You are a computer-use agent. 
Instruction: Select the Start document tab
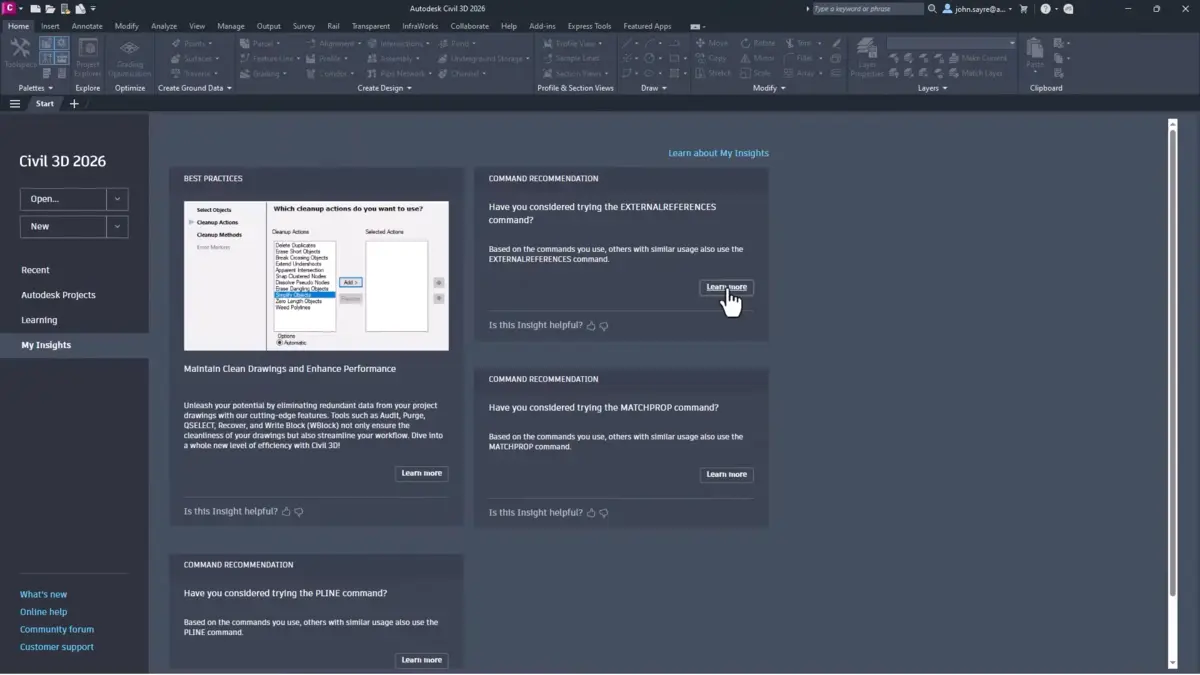[45, 104]
